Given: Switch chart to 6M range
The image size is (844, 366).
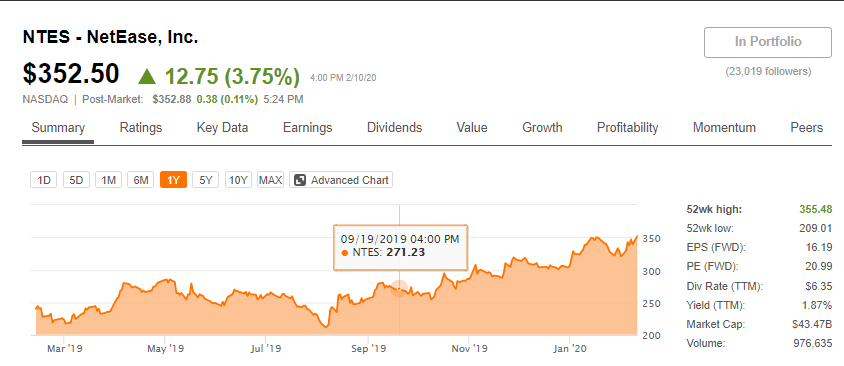Looking at the screenshot, I should point(141,180).
